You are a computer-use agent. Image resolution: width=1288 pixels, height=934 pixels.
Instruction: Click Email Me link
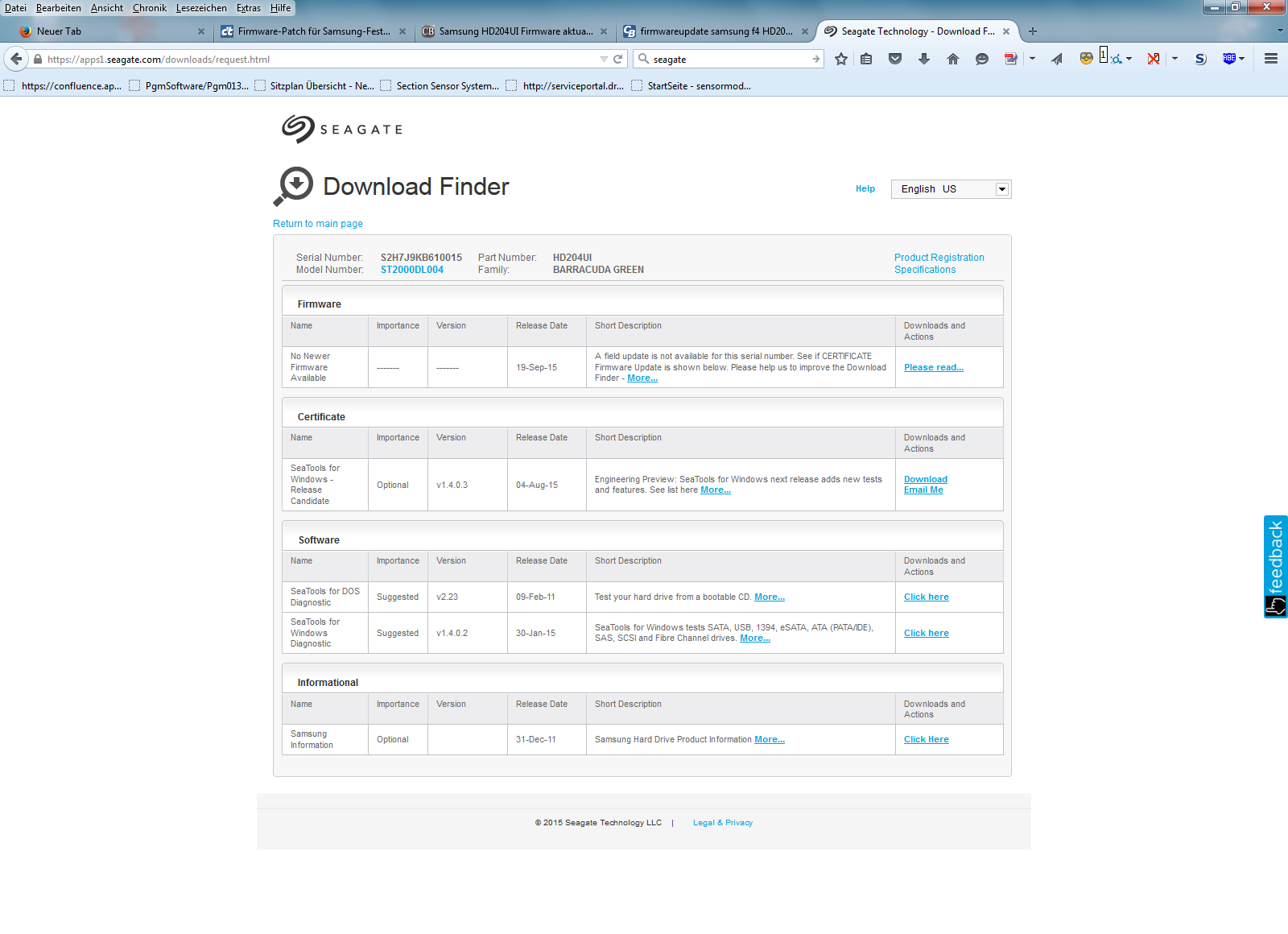(923, 490)
